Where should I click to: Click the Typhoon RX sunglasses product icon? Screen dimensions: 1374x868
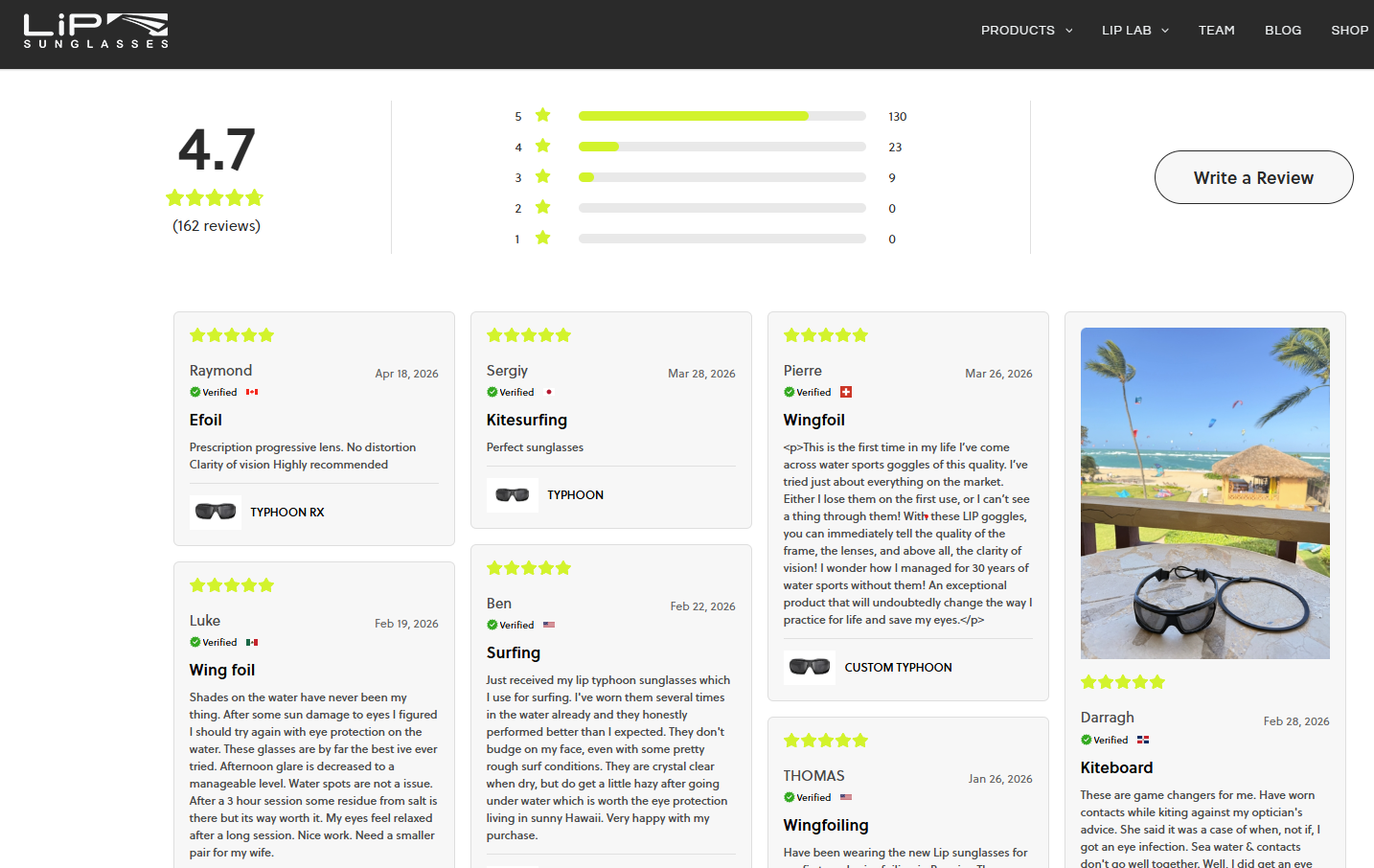216,512
